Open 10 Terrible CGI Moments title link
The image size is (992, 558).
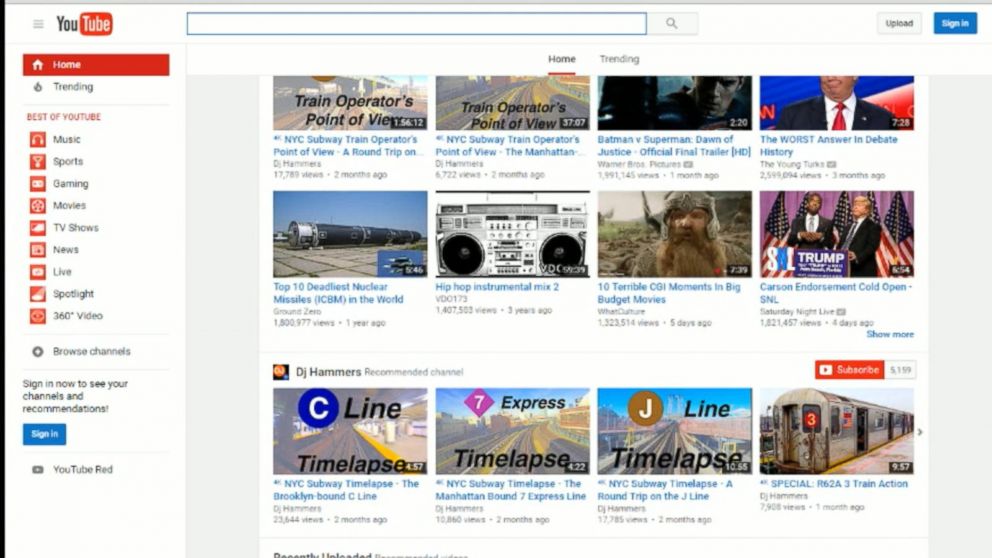669,293
